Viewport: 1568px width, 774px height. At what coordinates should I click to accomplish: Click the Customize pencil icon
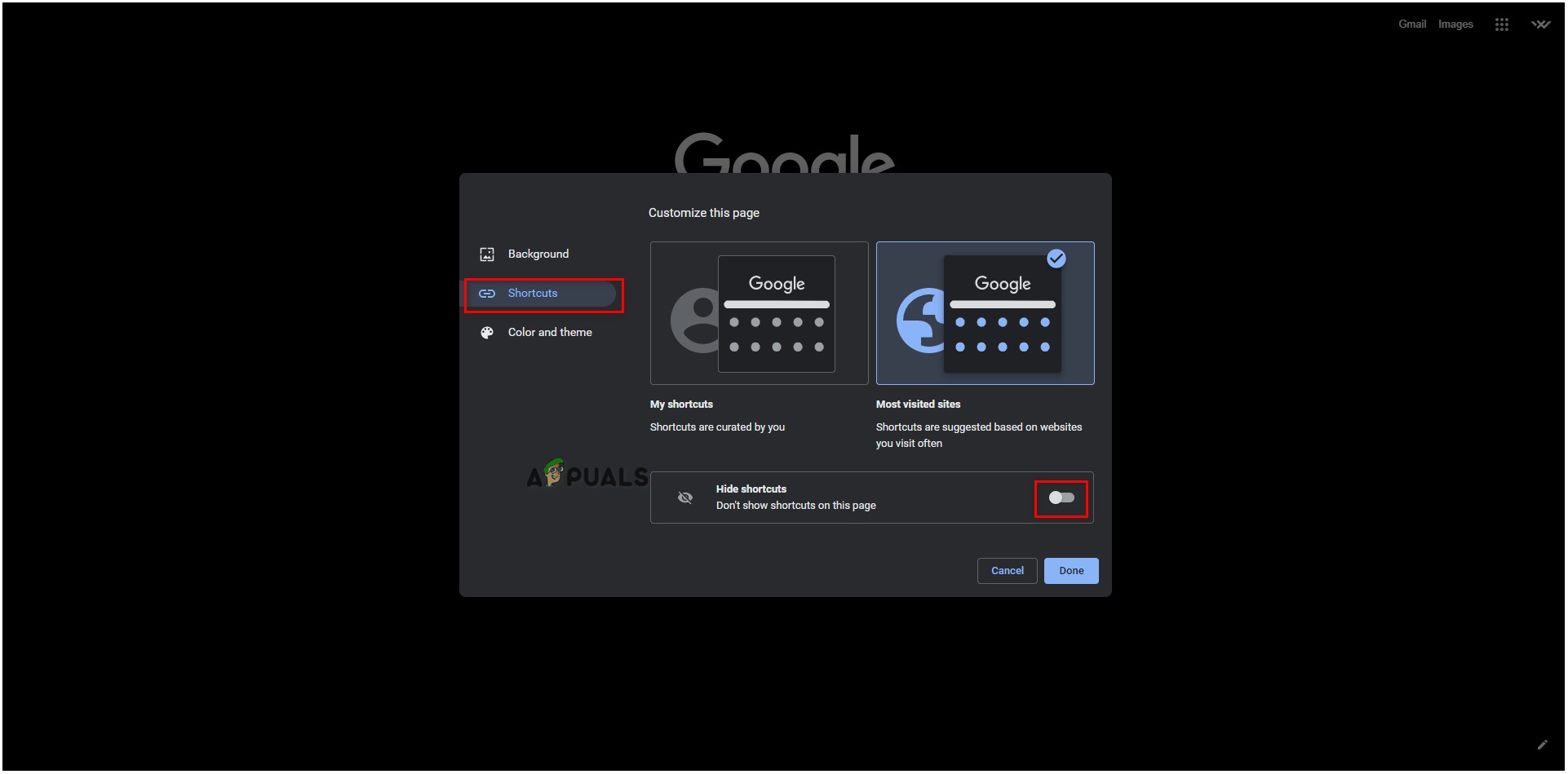coord(1542,745)
